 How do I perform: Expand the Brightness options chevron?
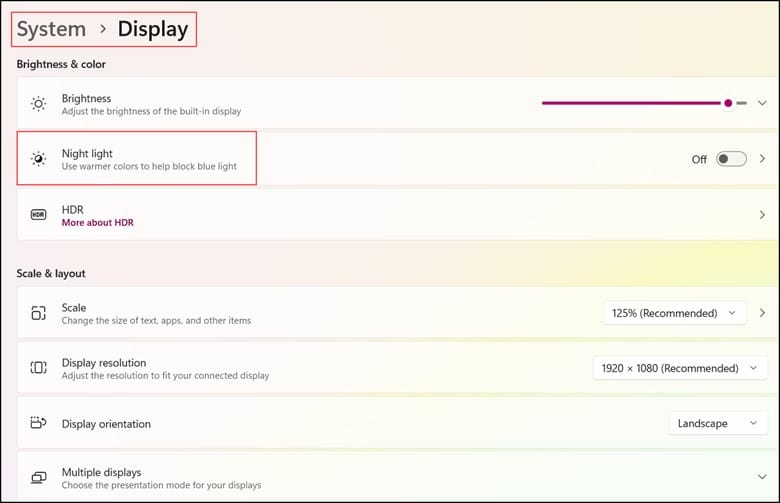tap(762, 103)
